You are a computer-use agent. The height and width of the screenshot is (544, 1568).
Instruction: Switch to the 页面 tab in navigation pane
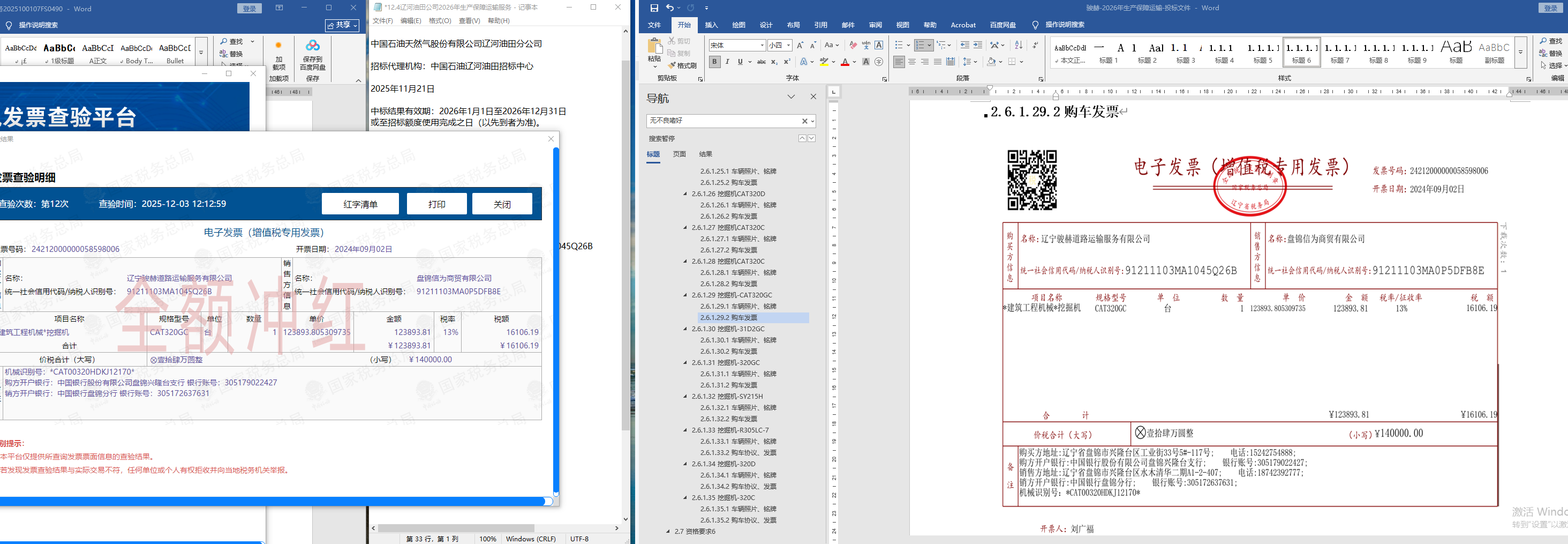679,154
